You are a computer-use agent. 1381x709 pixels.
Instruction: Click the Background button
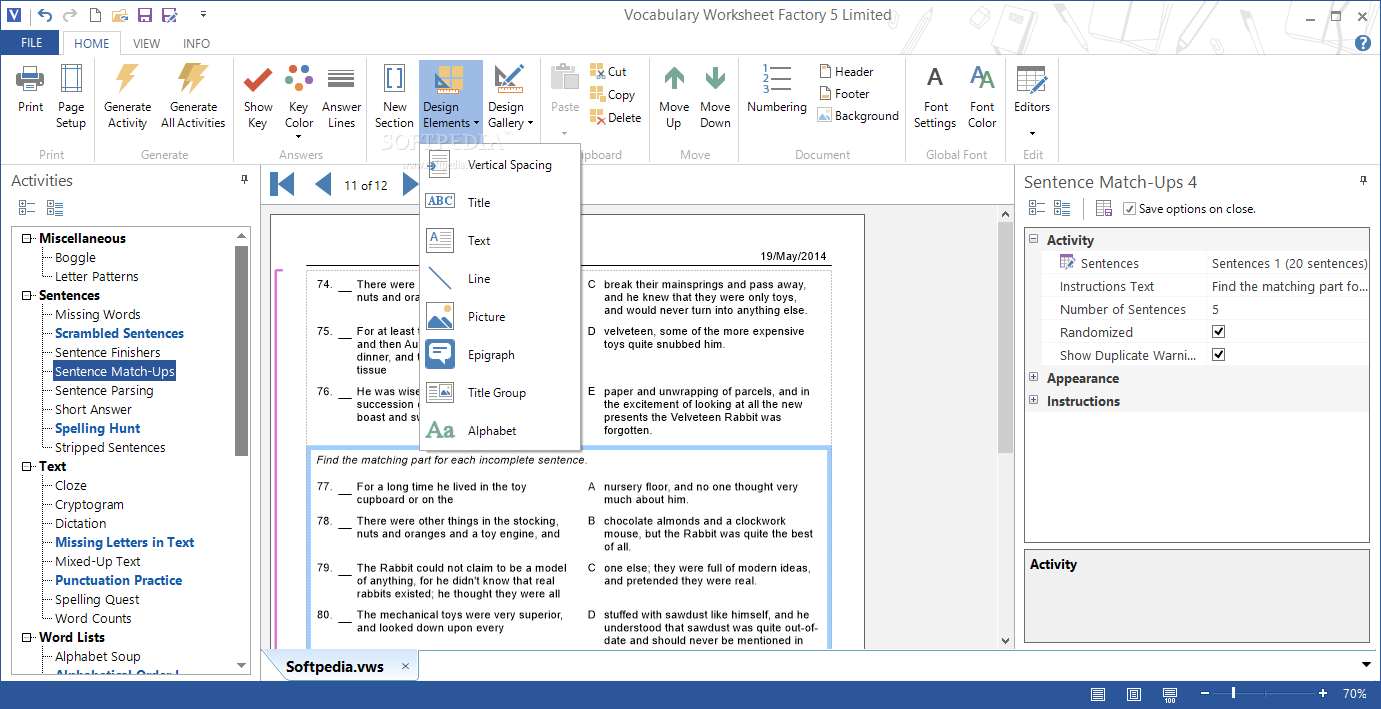(x=858, y=115)
